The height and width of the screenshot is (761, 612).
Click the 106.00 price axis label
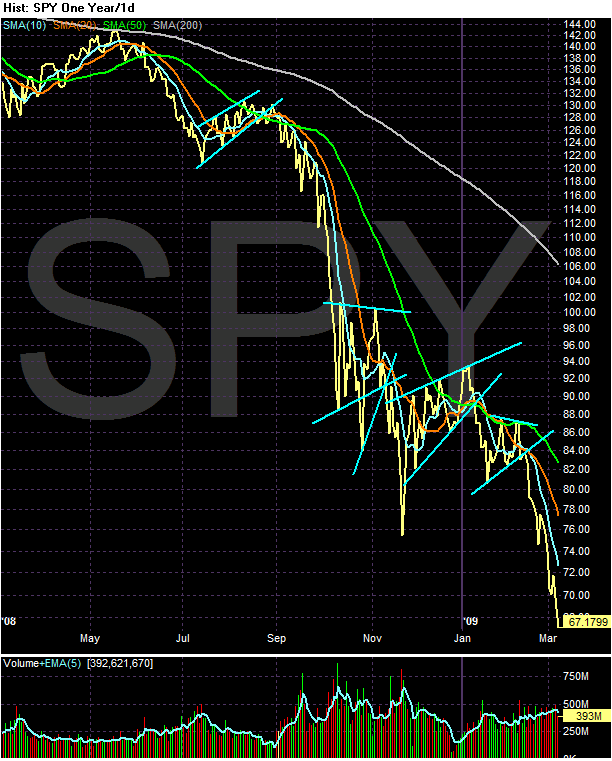(579, 266)
